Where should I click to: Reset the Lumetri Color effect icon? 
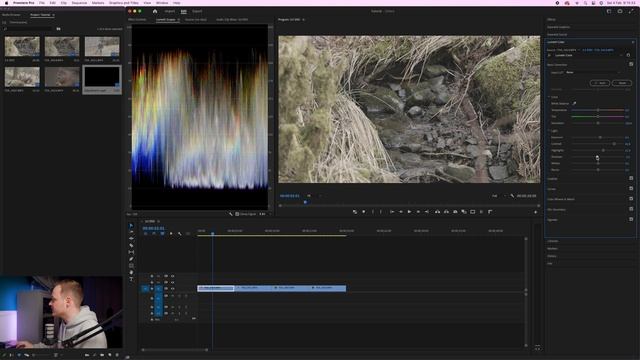tap(628, 55)
